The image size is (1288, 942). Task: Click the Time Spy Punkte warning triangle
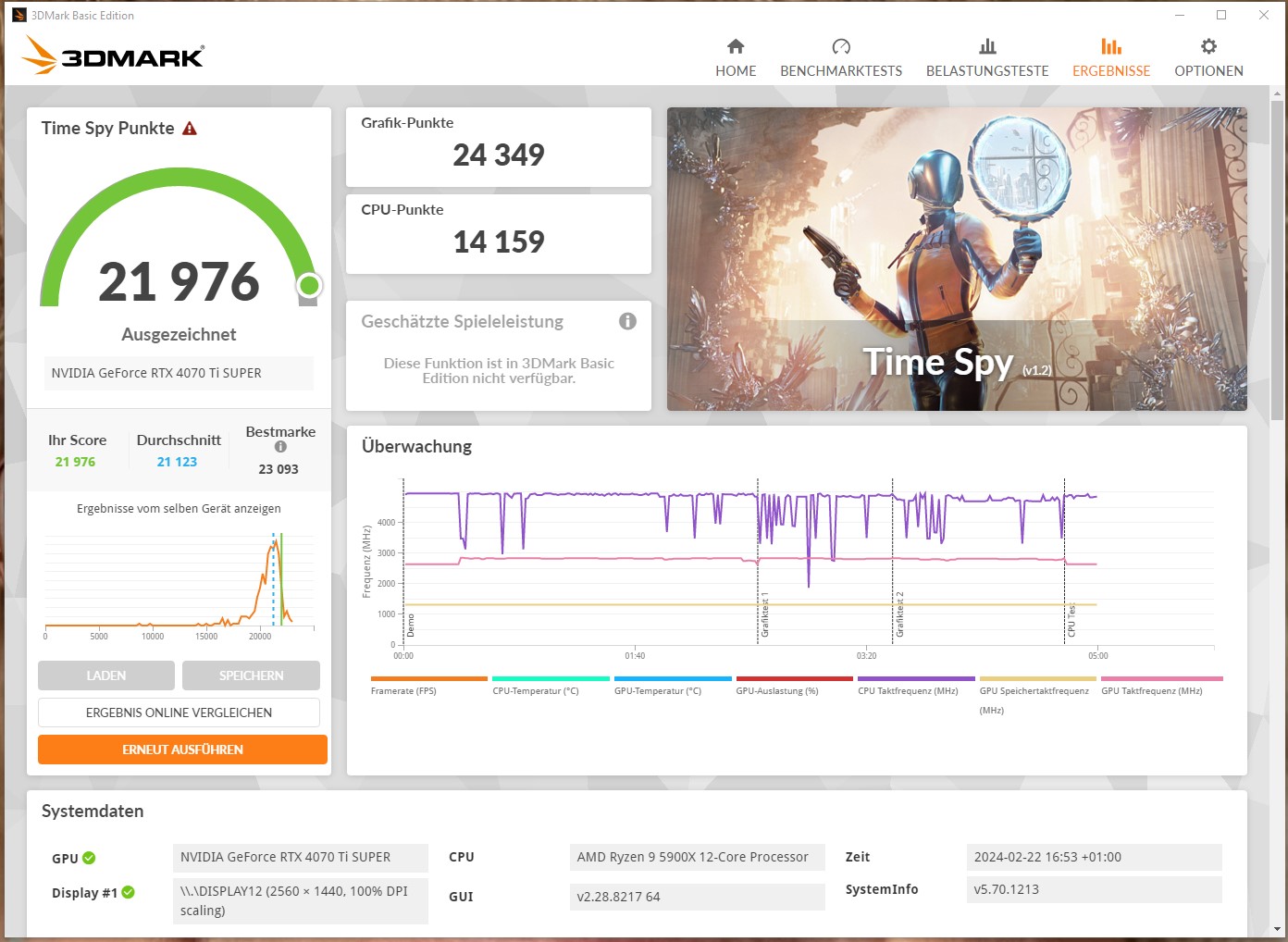coord(190,129)
